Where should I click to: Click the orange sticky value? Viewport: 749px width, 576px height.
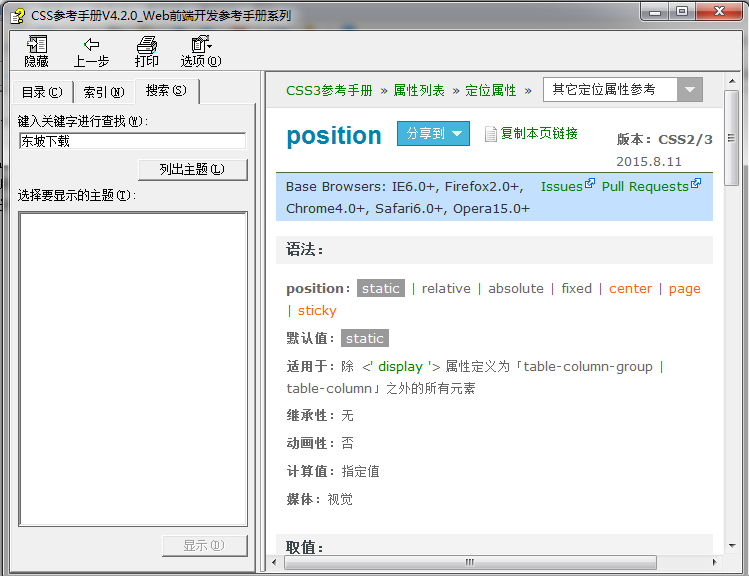click(317, 311)
